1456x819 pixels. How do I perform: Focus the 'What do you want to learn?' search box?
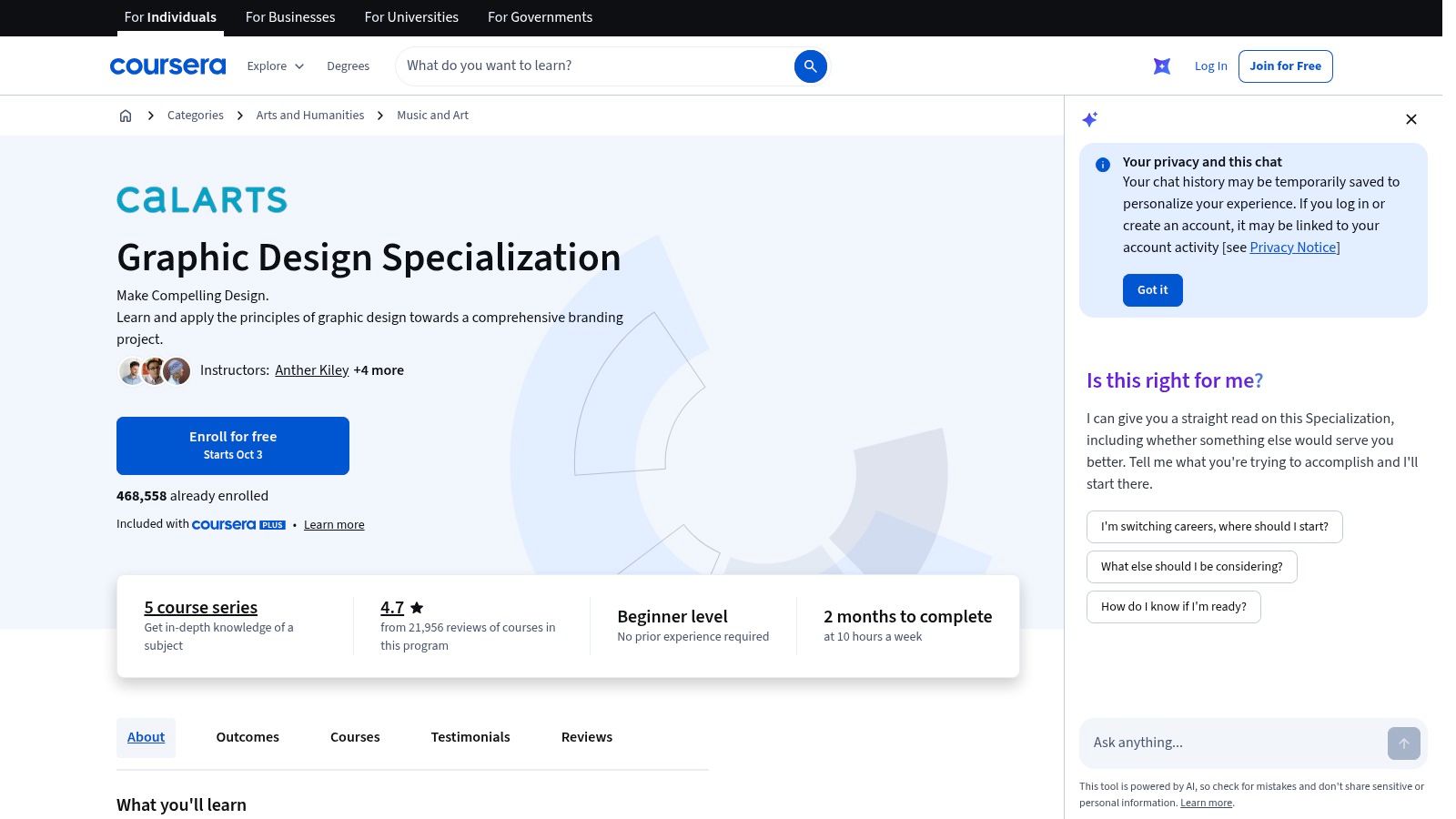tap(595, 66)
